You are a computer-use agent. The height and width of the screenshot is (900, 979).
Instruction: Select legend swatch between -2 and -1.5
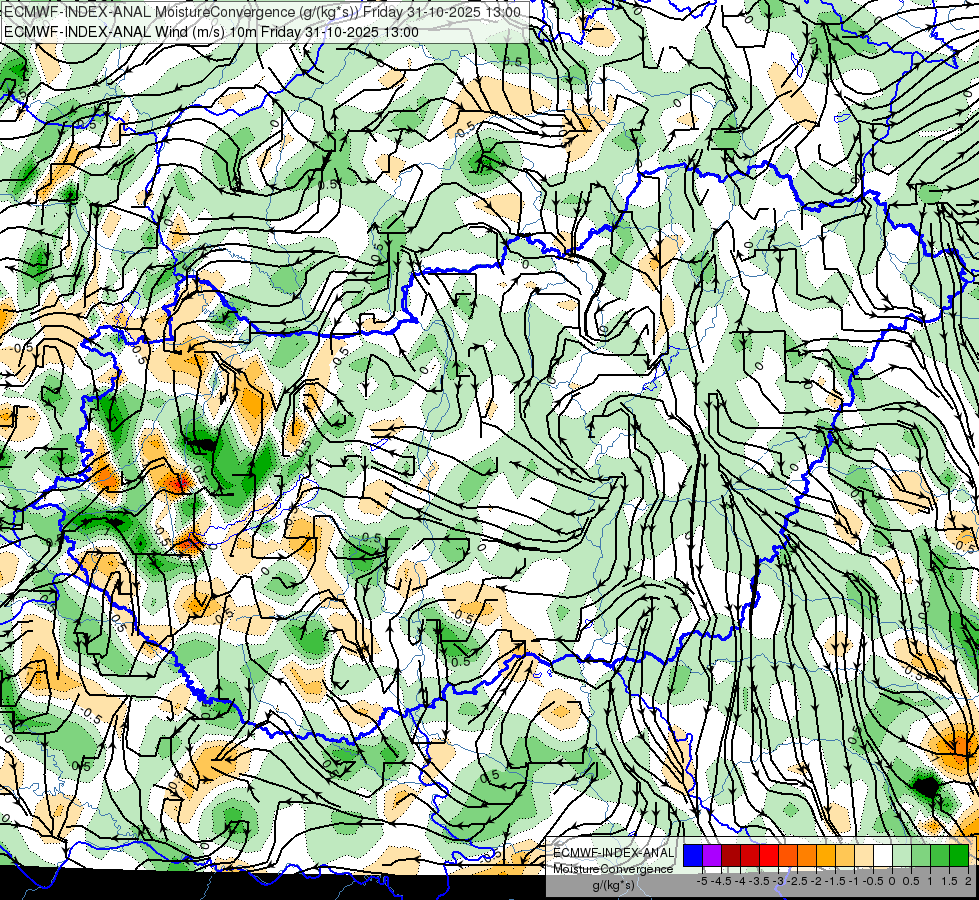pos(826,855)
